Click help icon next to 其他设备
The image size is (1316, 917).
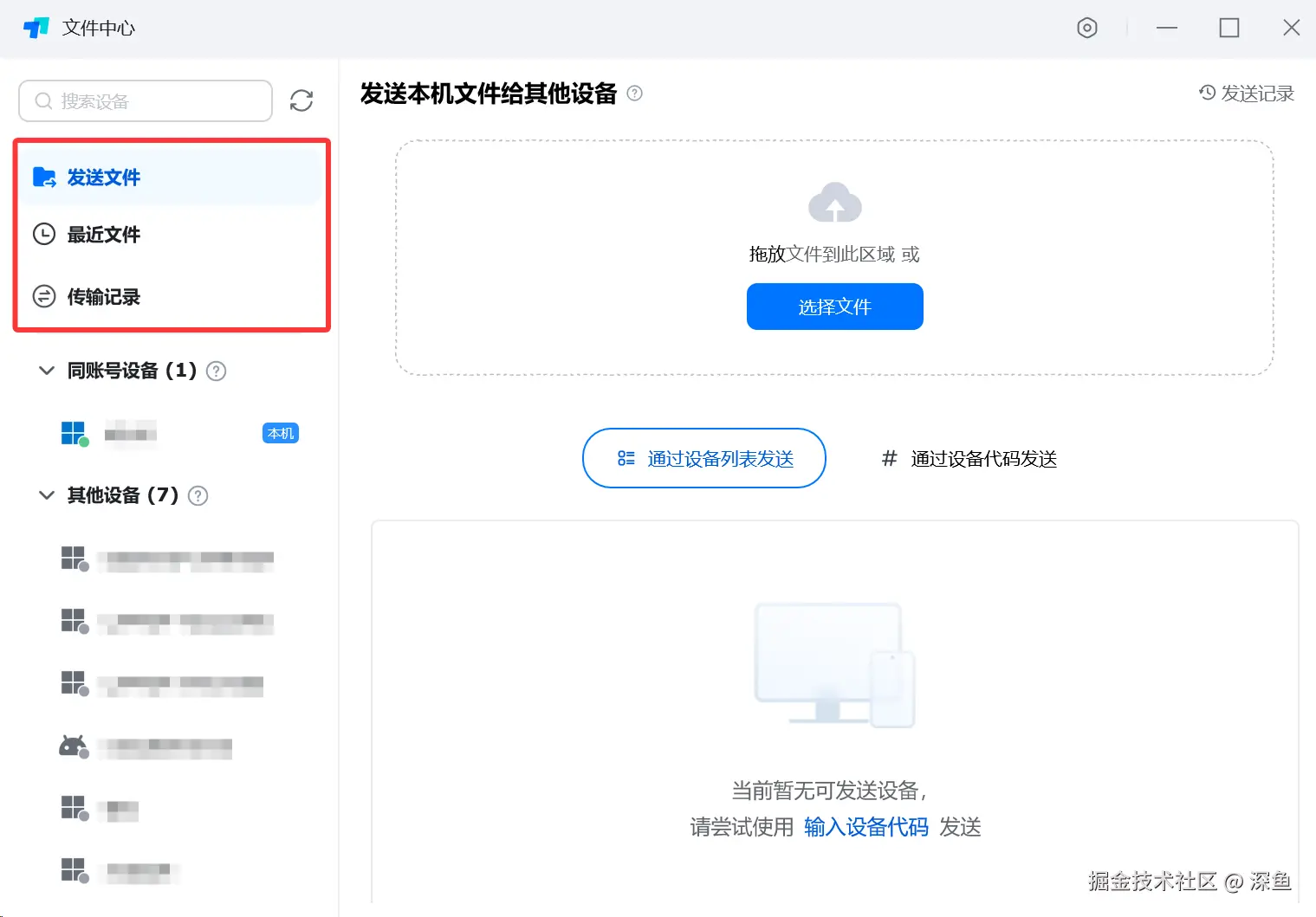tap(198, 496)
